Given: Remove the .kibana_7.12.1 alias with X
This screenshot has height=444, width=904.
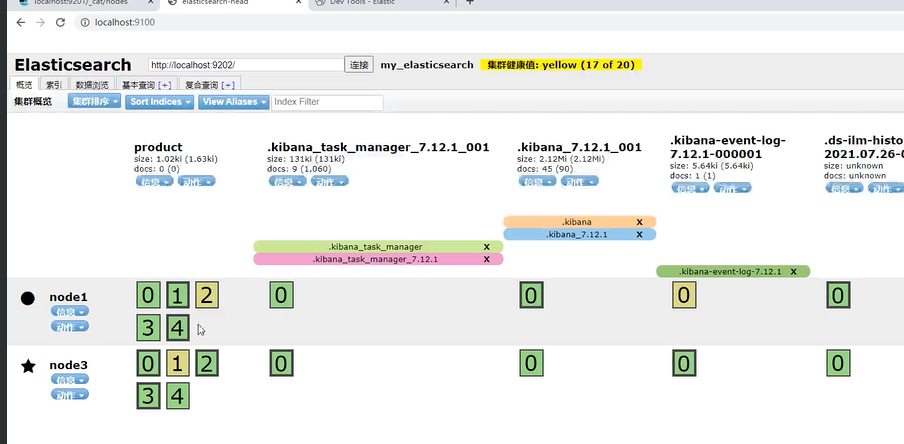Looking at the screenshot, I should tap(639, 234).
